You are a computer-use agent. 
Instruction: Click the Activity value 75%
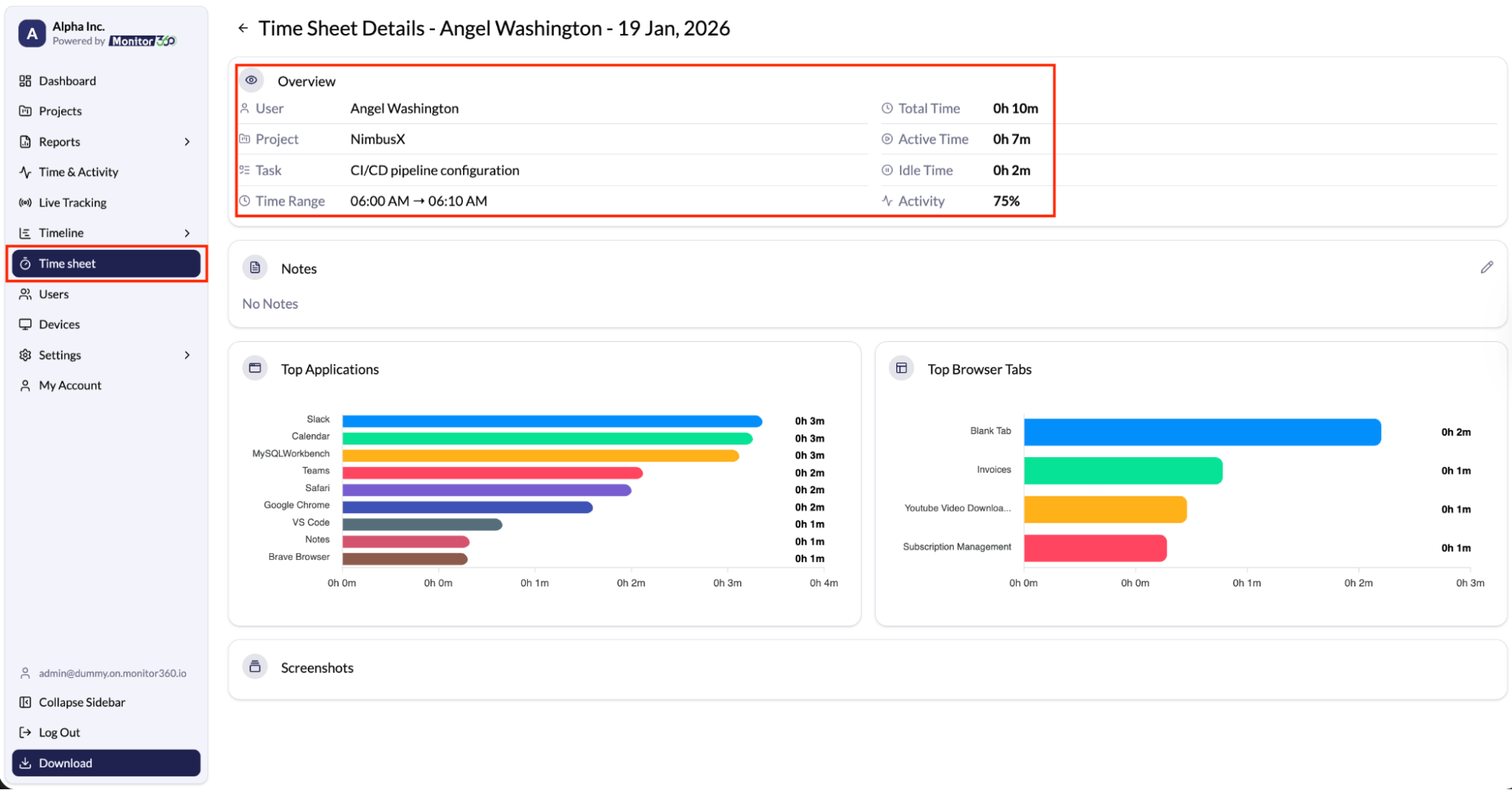coord(1006,201)
